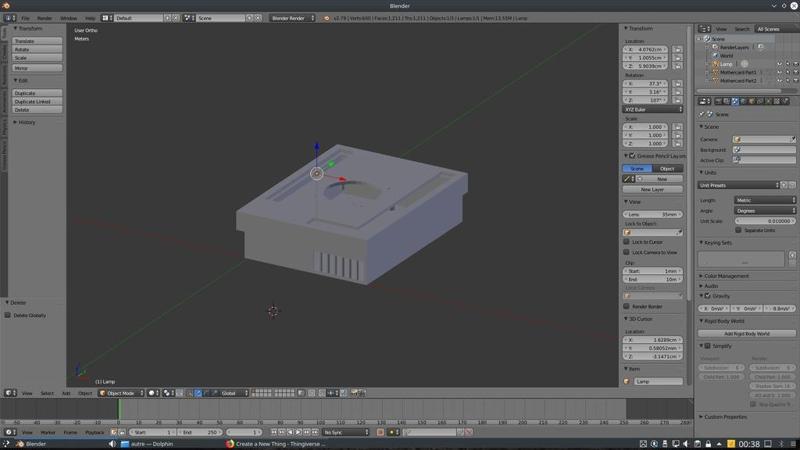Open the Object Mode dropdown
800x450 pixels.
pos(121,393)
